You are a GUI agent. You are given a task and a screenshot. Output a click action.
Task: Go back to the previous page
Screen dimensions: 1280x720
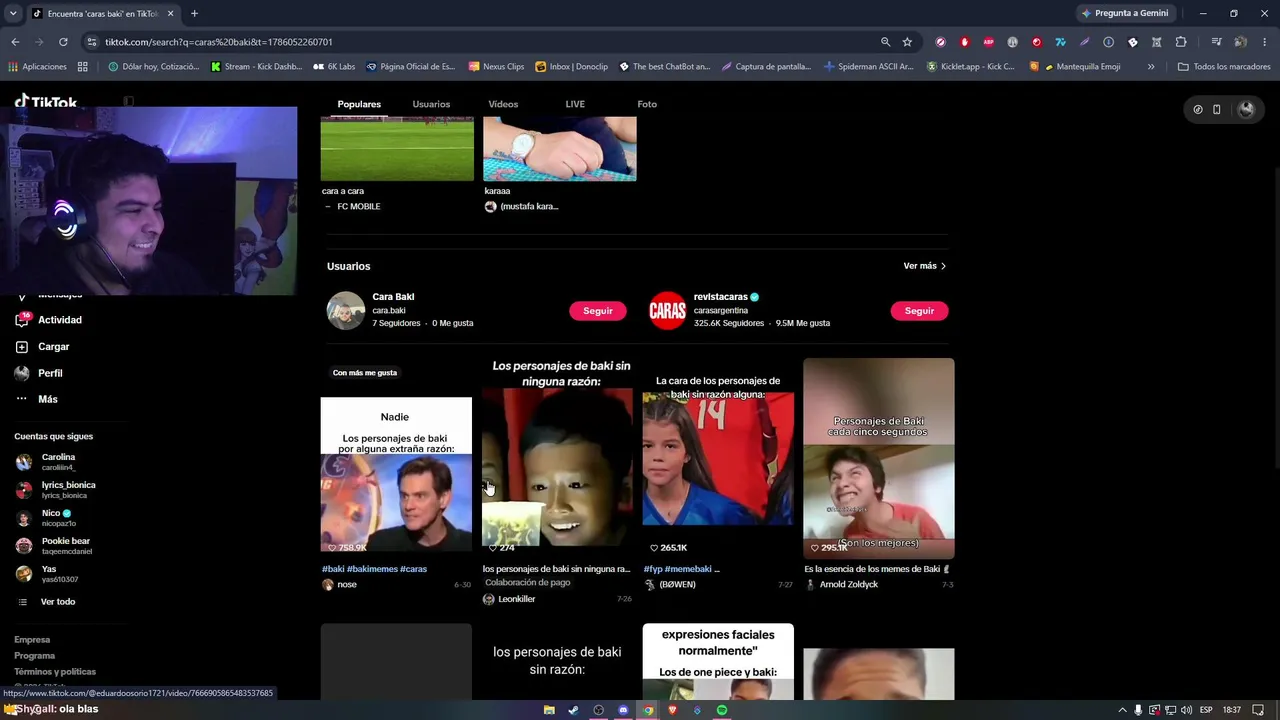pos(15,42)
